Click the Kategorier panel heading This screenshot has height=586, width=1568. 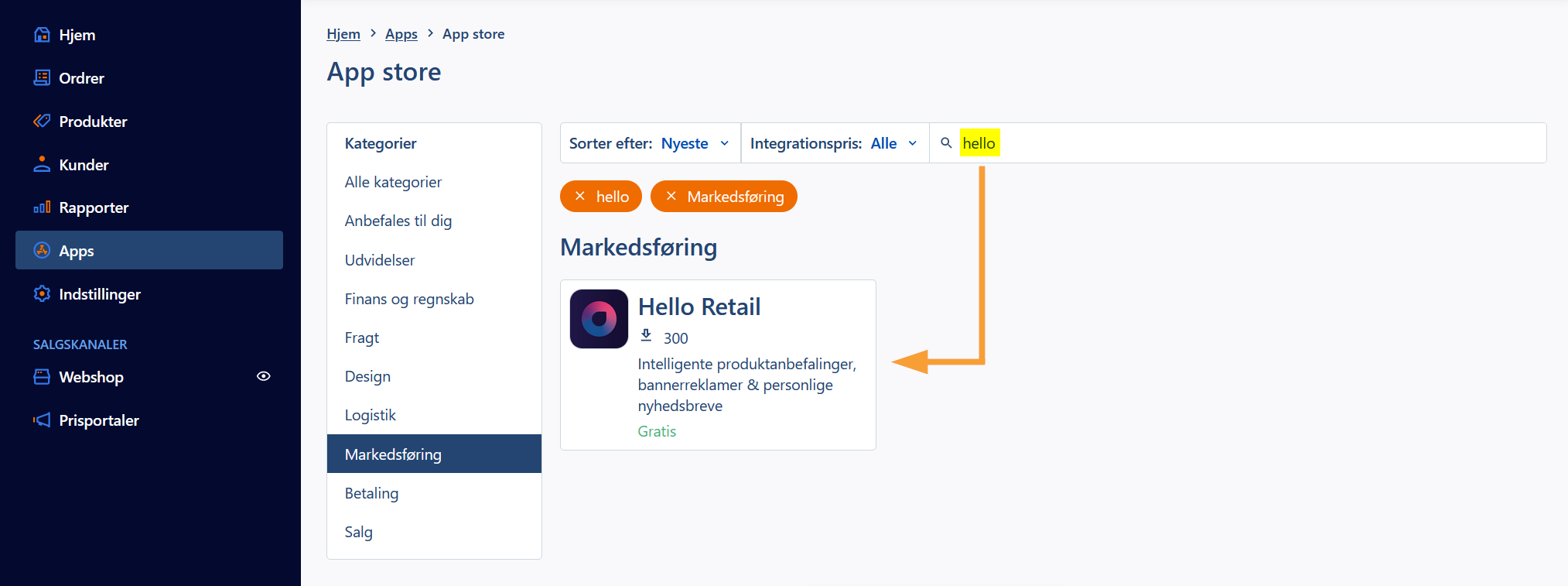tap(381, 143)
